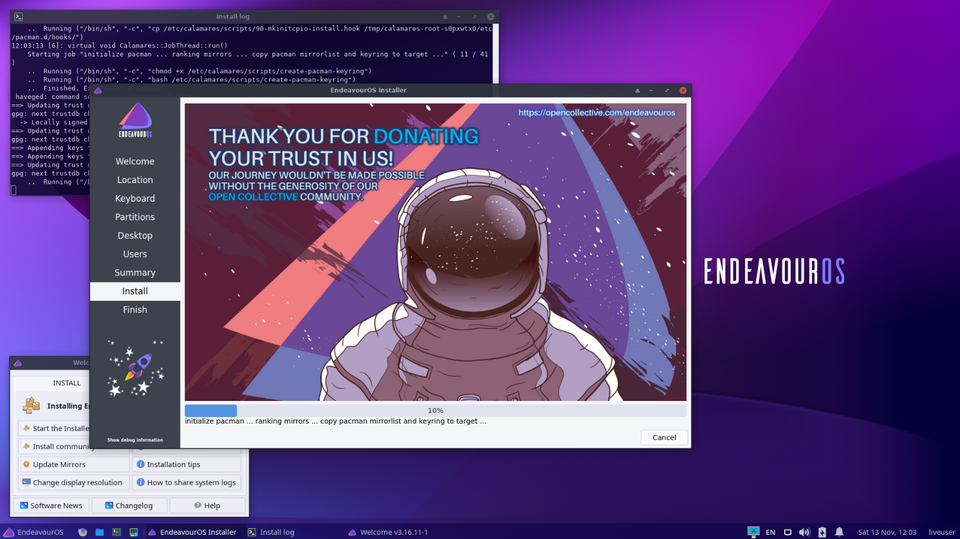Open Change display resolution

coord(72,482)
